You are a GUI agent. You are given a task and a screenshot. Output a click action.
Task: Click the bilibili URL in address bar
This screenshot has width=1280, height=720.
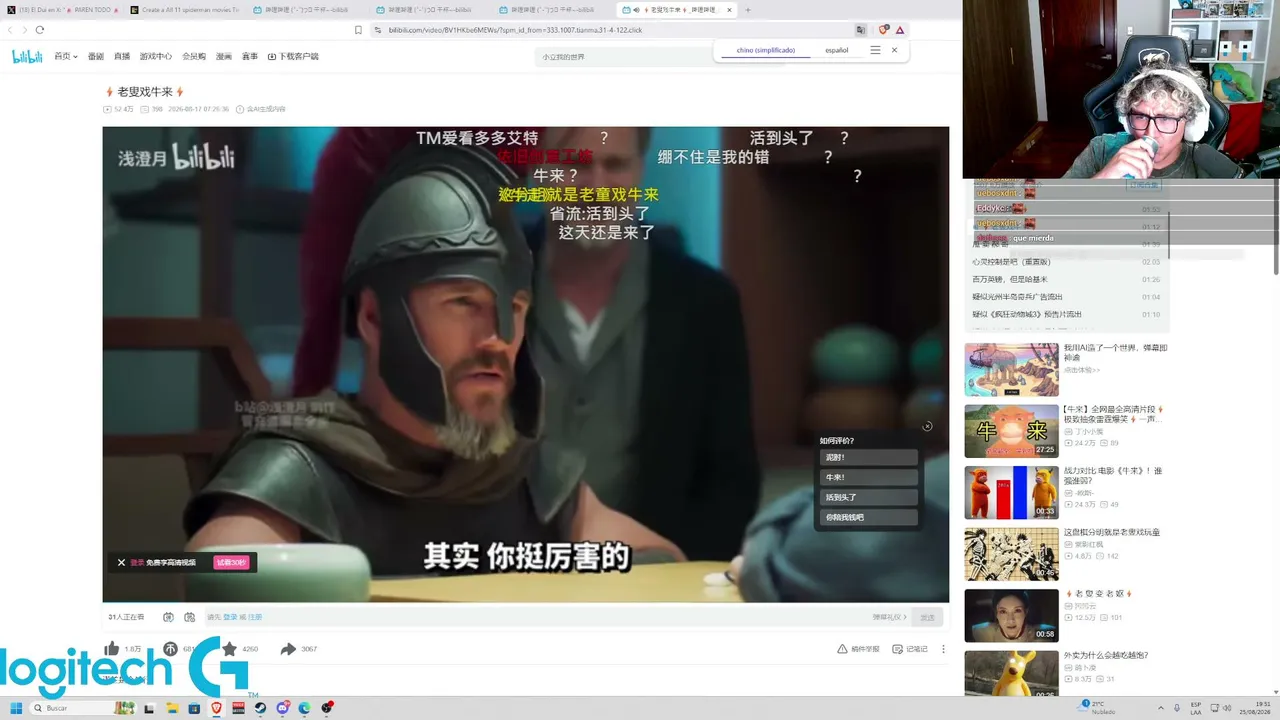[x=515, y=30]
